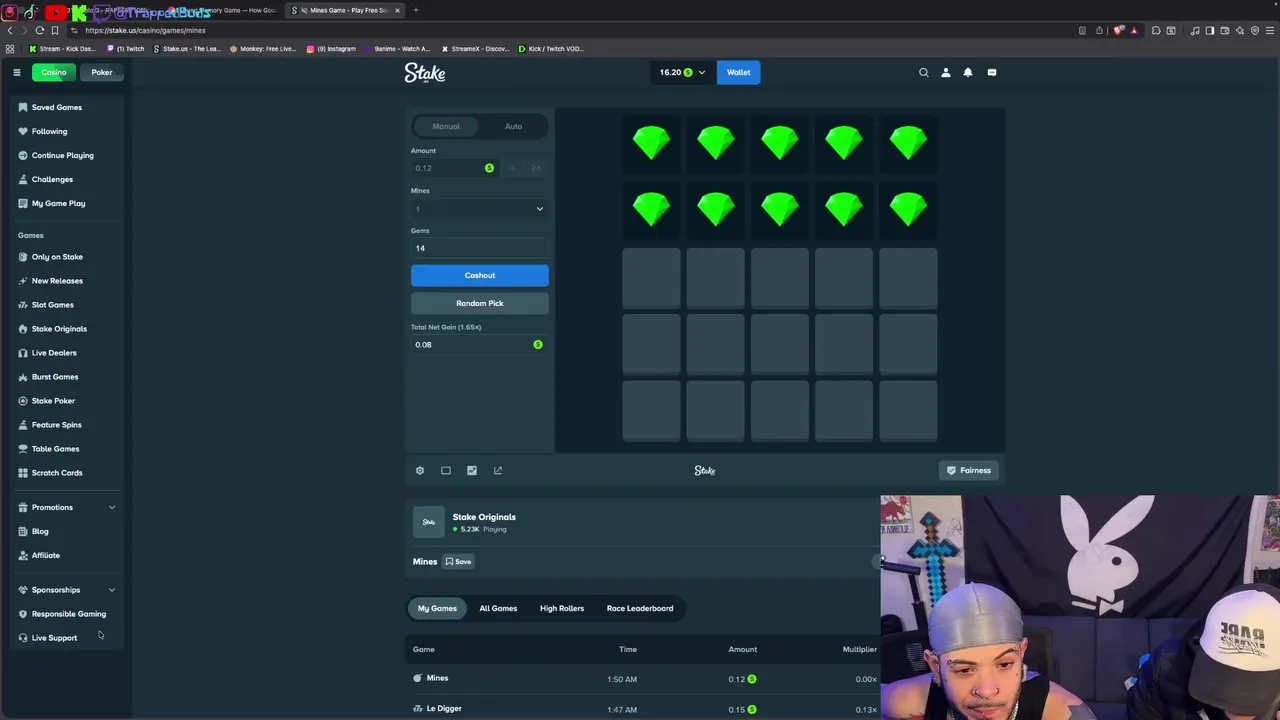Screen dimensions: 1280x720
Task: Open the browser extensions puzzle icon
Action: coord(1156,30)
